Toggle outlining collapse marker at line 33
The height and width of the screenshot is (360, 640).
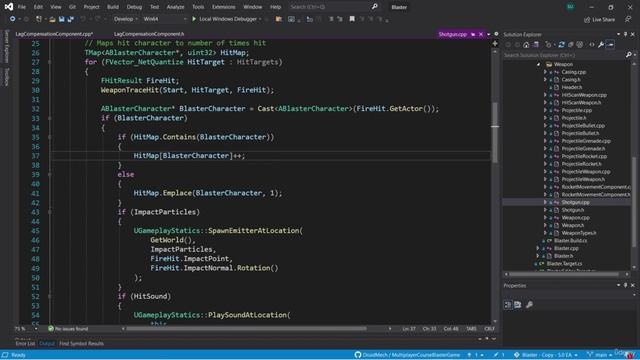click(50, 118)
